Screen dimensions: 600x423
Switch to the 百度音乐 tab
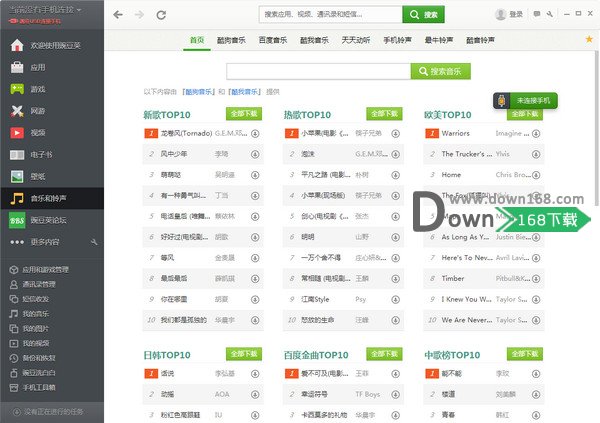click(273, 40)
